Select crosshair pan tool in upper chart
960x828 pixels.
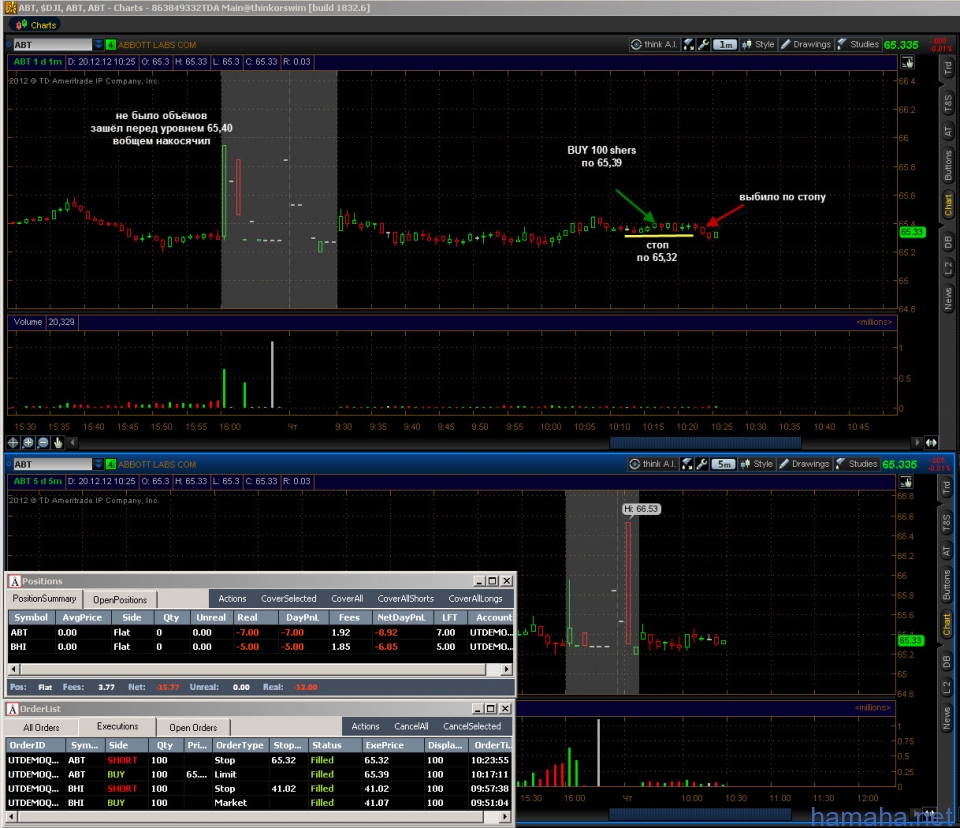tap(13, 442)
